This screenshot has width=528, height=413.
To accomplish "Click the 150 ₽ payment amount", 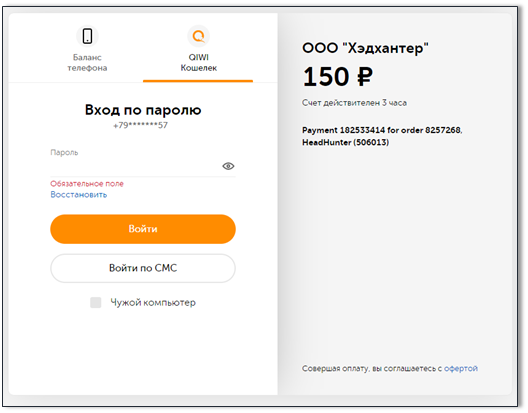I will click(x=338, y=76).
